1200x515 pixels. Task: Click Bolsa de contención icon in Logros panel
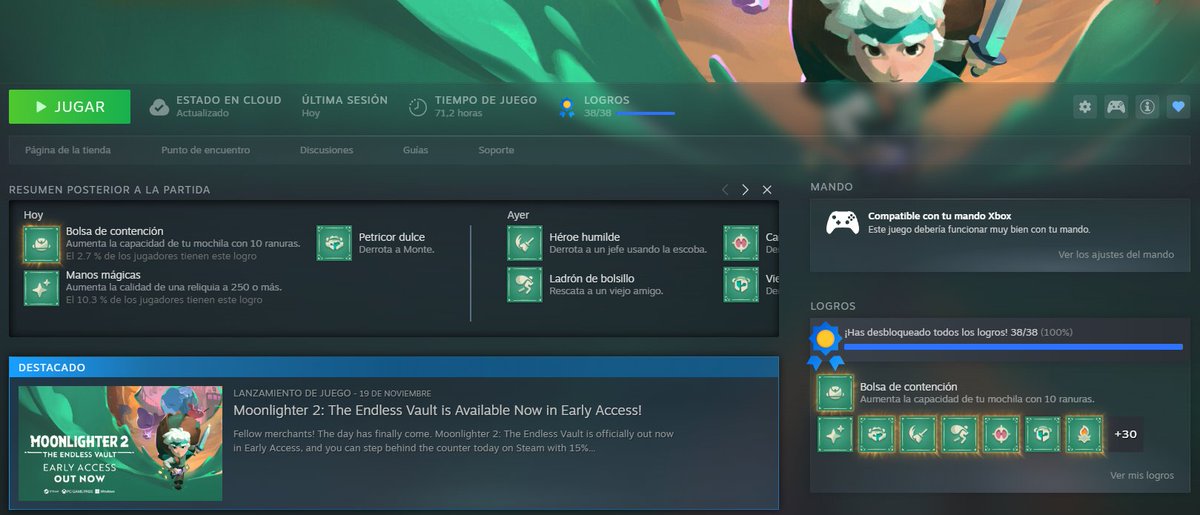pos(835,393)
